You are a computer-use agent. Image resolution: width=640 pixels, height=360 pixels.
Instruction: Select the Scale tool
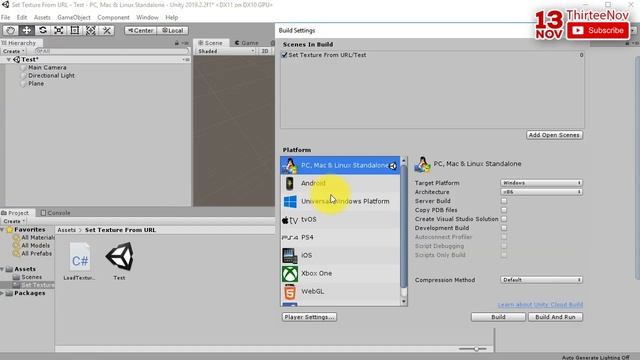[58, 30]
